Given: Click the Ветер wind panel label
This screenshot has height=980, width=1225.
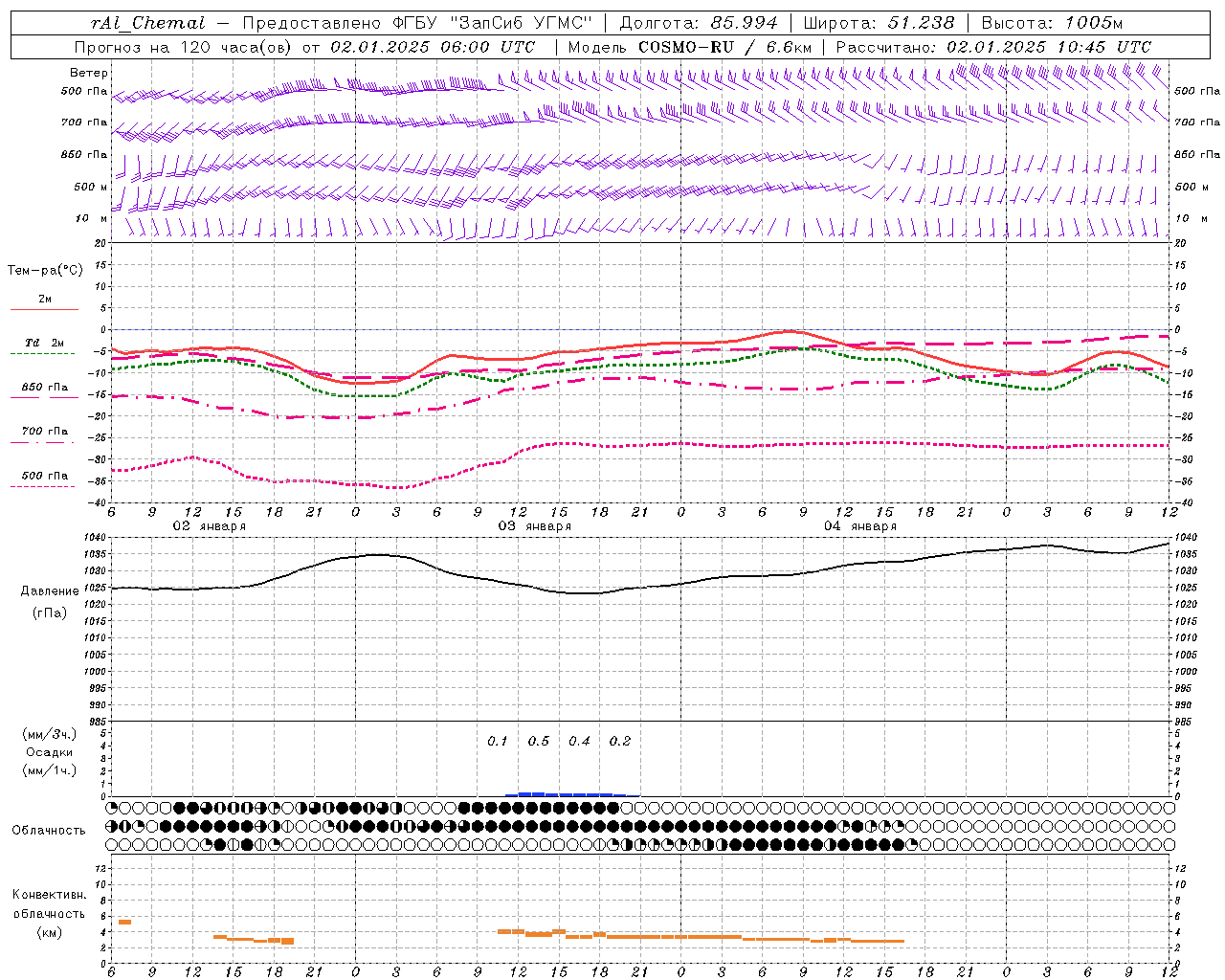Looking at the screenshot, I should (x=89, y=73).
